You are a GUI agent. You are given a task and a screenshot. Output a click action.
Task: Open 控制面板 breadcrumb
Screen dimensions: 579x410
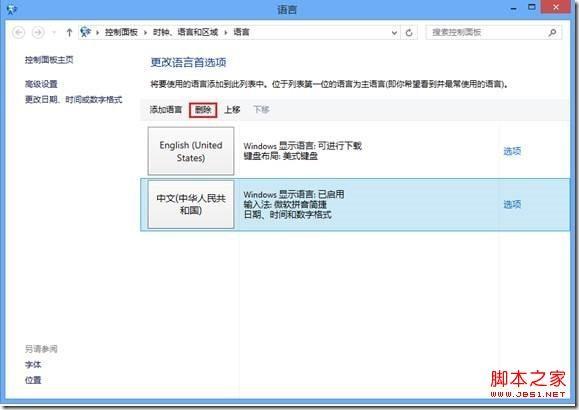(x=121, y=32)
